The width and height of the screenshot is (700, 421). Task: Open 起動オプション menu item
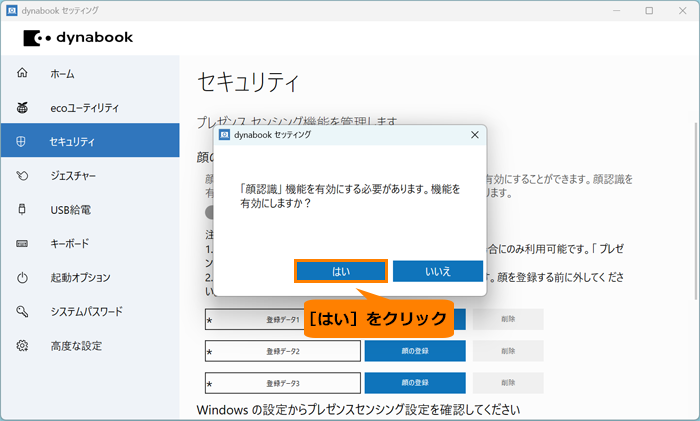90,278
